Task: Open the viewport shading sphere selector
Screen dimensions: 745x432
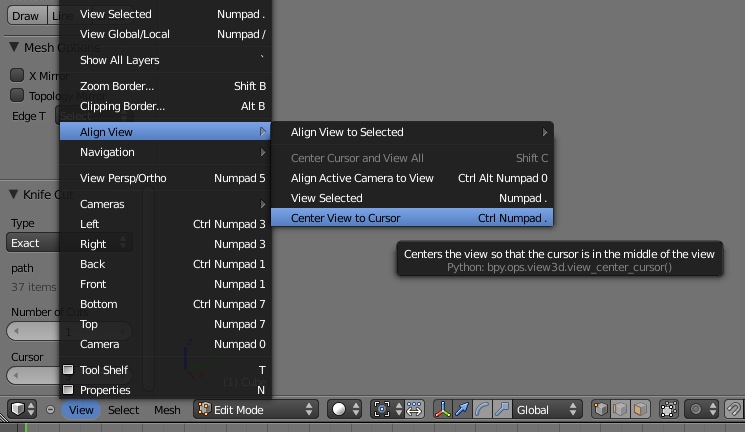Action: point(344,409)
